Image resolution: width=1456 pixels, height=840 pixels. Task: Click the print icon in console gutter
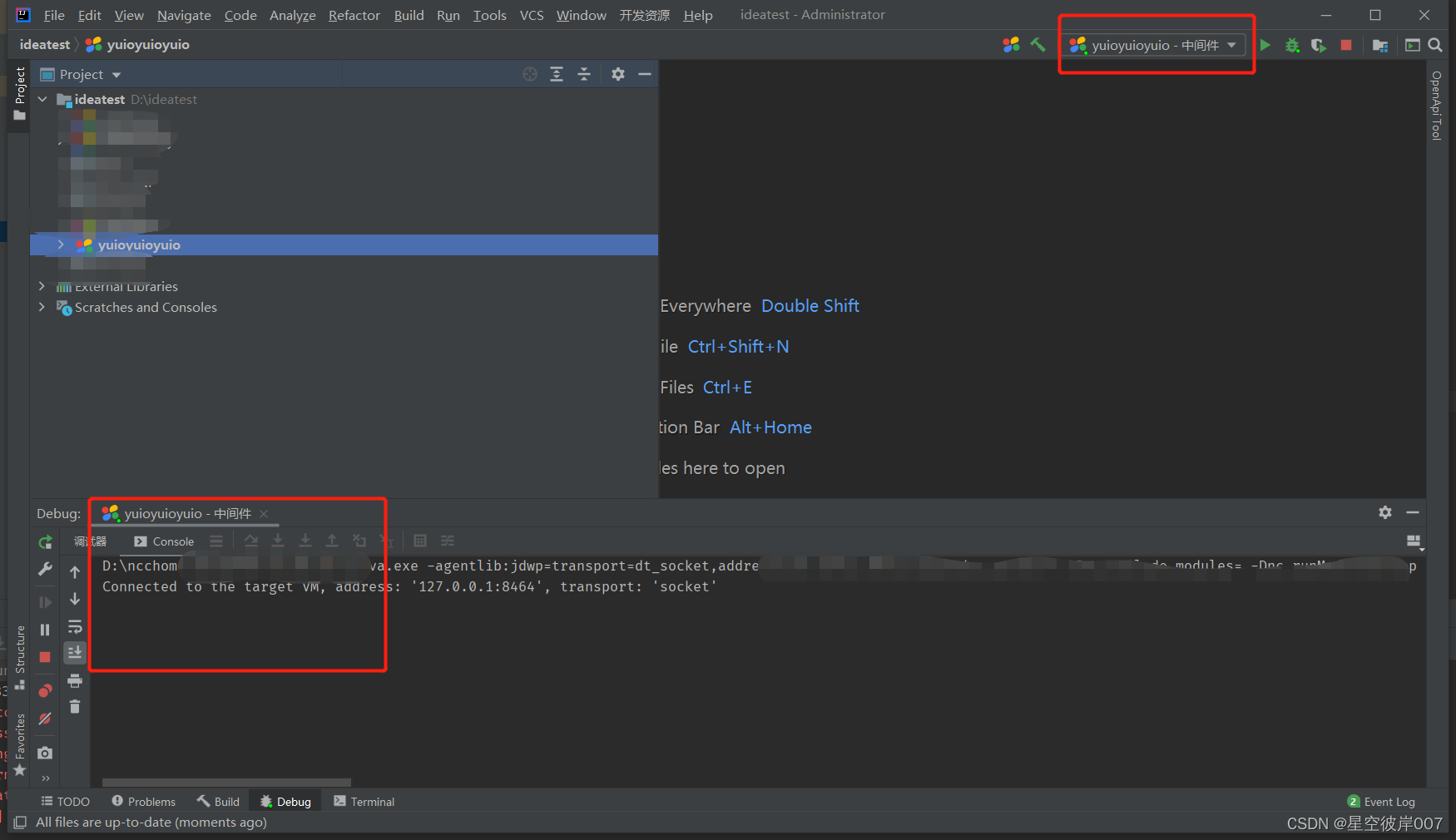(75, 681)
